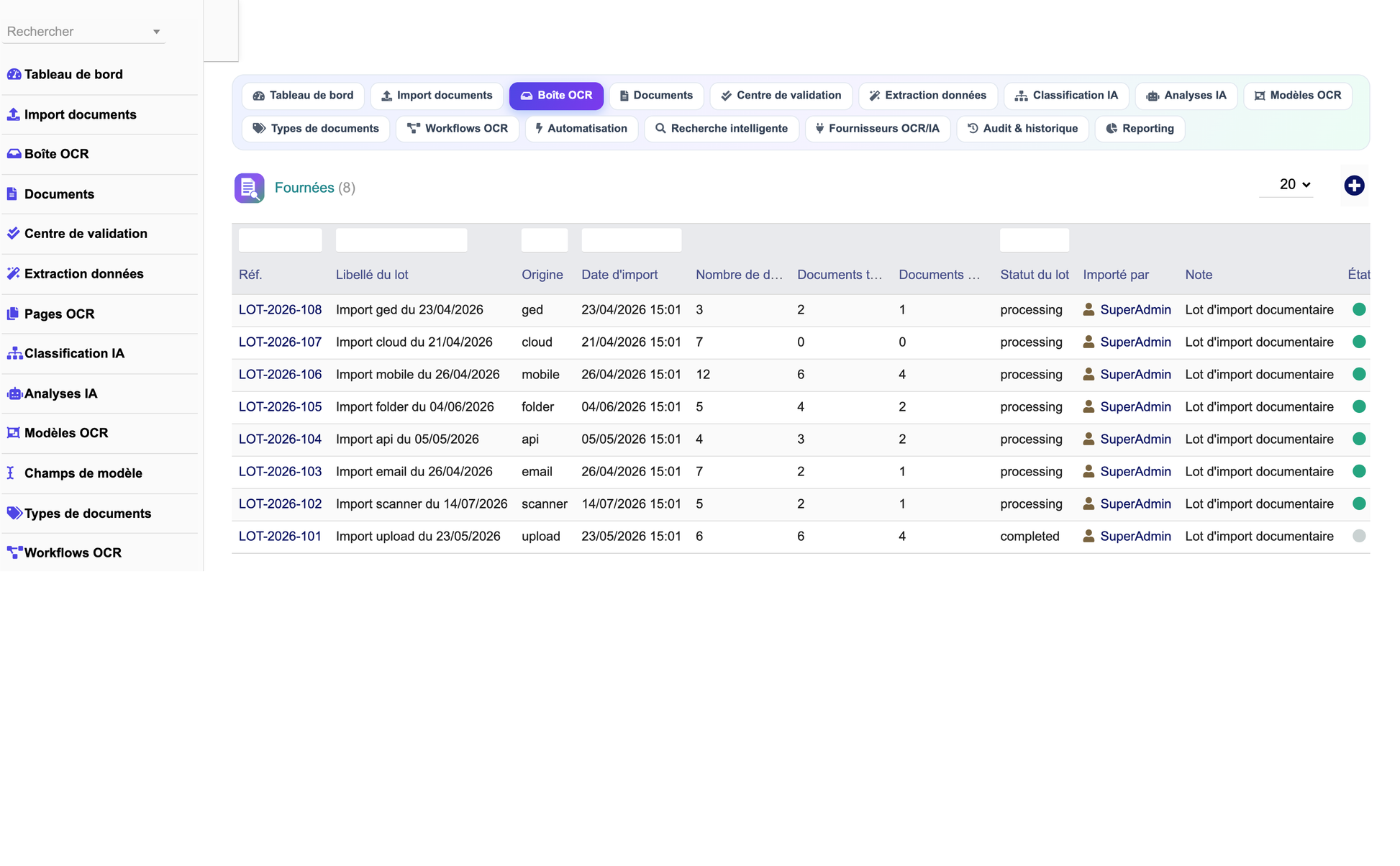Click grey status dot for LOT-2026-101

click(x=1359, y=537)
